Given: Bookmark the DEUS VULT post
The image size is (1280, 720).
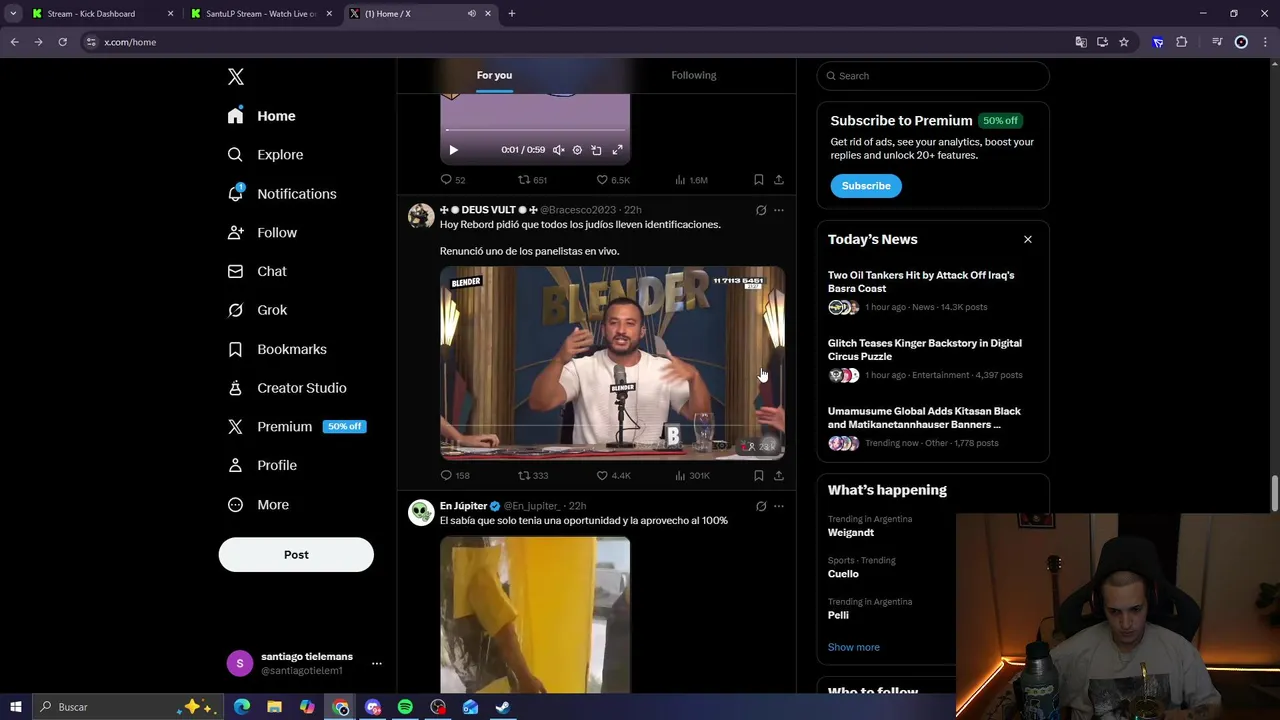Looking at the screenshot, I should [x=759, y=476].
